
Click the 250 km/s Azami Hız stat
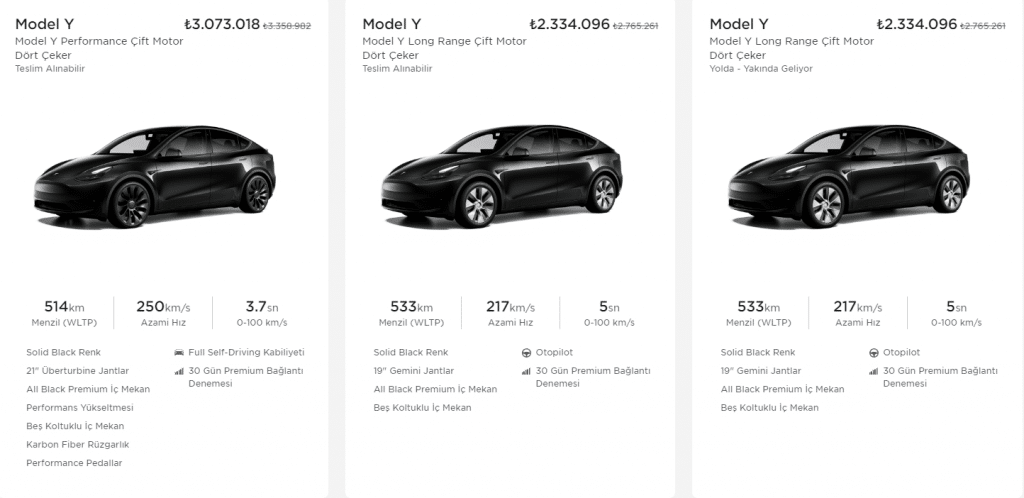pyautogui.click(x=163, y=313)
